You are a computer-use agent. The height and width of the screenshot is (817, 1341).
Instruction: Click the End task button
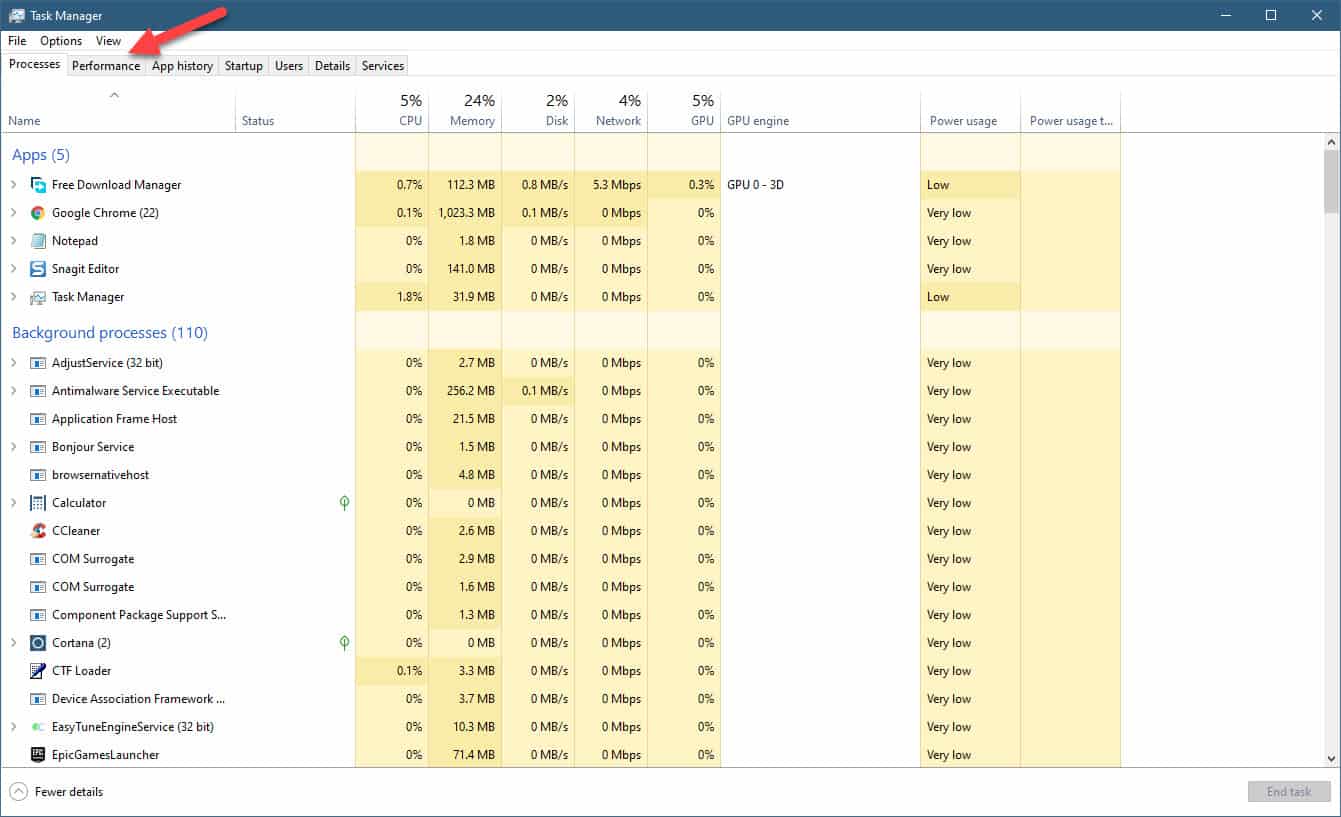1289,792
